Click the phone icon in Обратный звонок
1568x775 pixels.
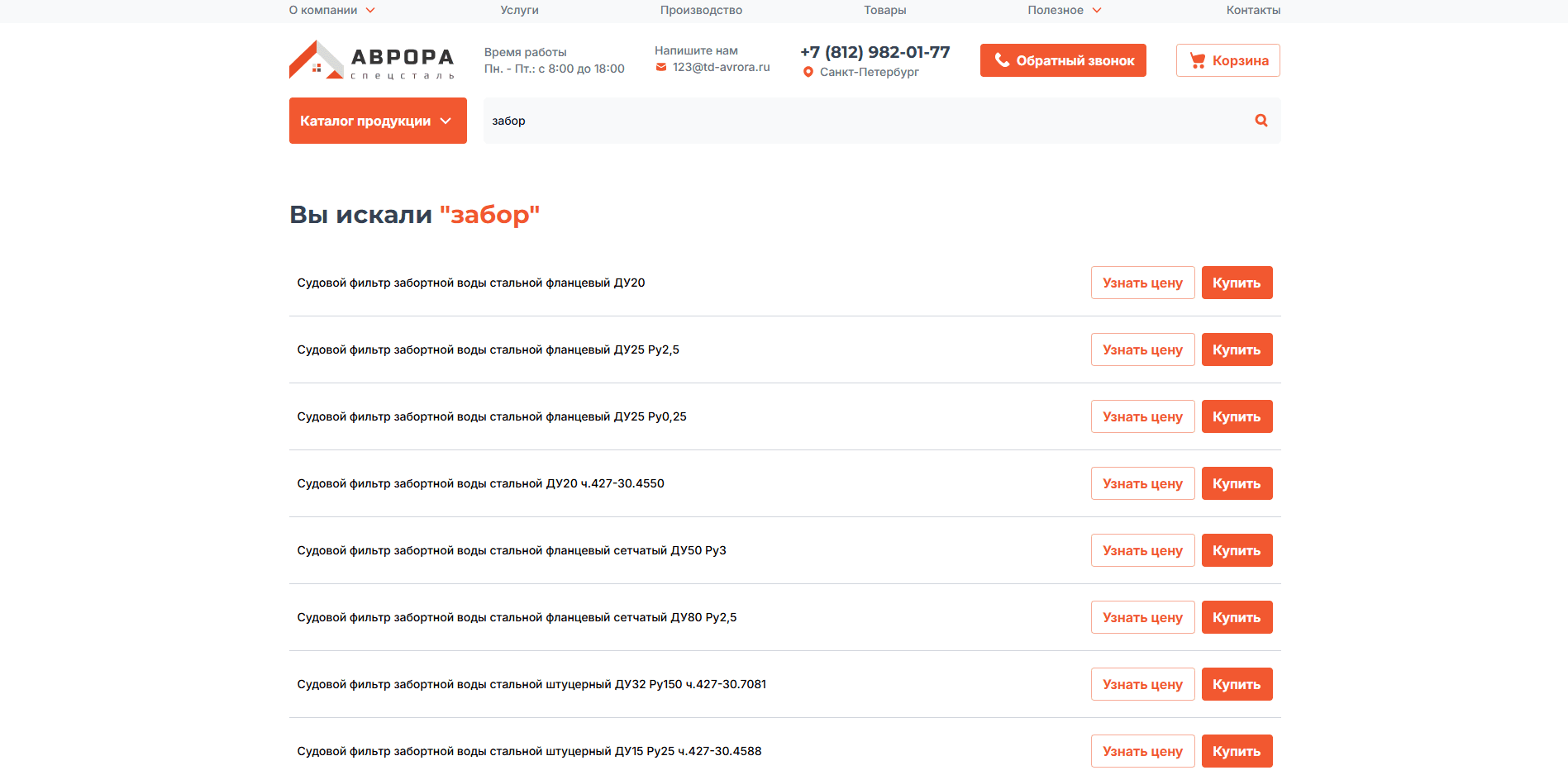click(1002, 60)
